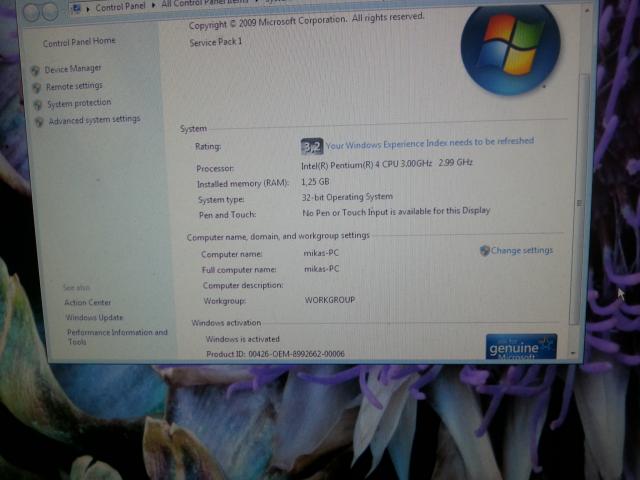Click the 3.2 rating score badge
The width and height of the screenshot is (640, 480).
[312, 146]
